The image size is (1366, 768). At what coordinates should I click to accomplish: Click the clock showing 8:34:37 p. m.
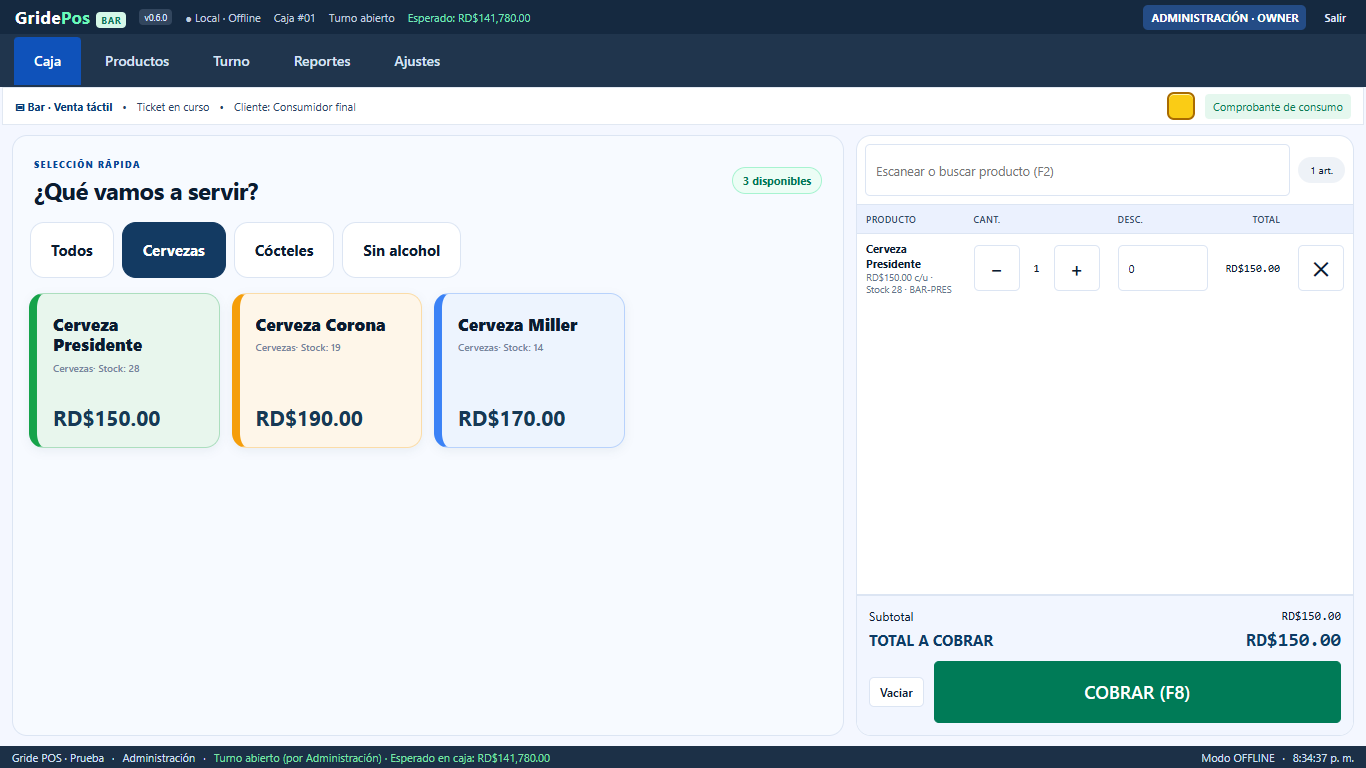[1323, 758]
